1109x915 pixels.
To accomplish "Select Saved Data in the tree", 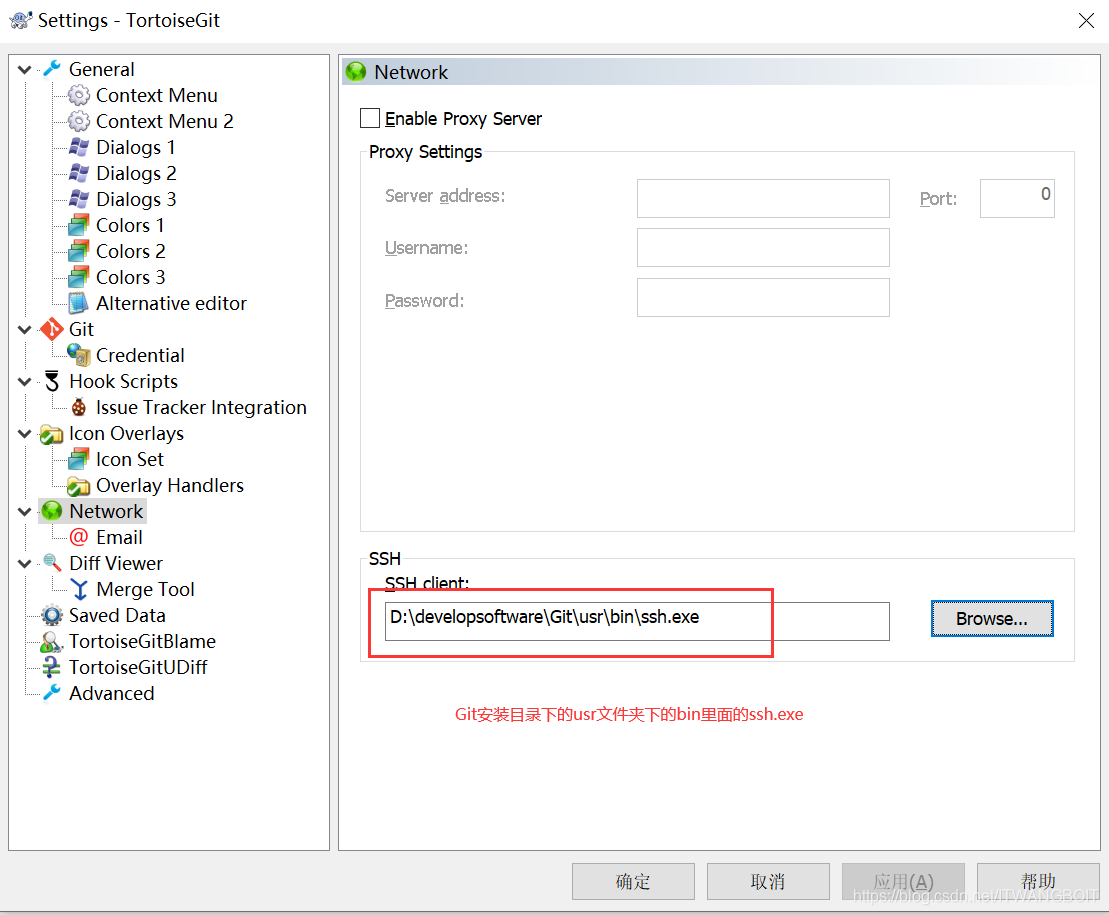I will click(117, 615).
